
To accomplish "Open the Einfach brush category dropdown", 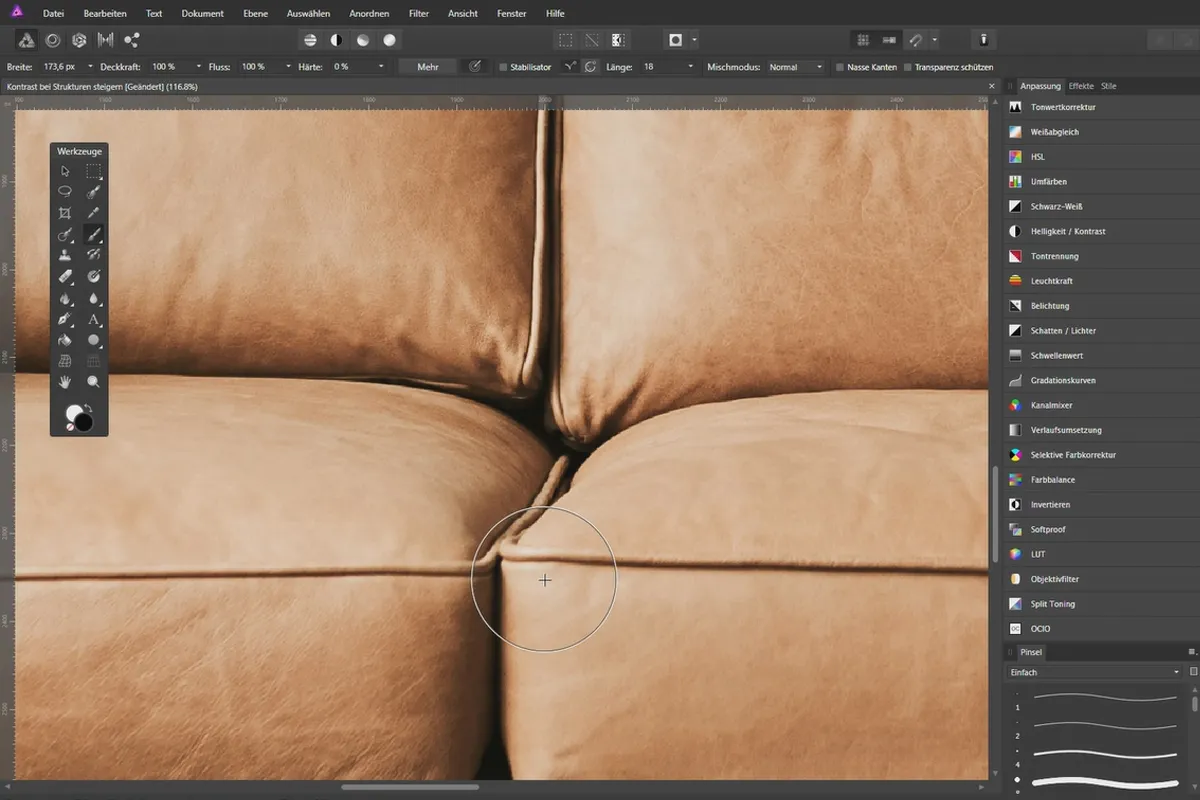I will coord(1095,672).
